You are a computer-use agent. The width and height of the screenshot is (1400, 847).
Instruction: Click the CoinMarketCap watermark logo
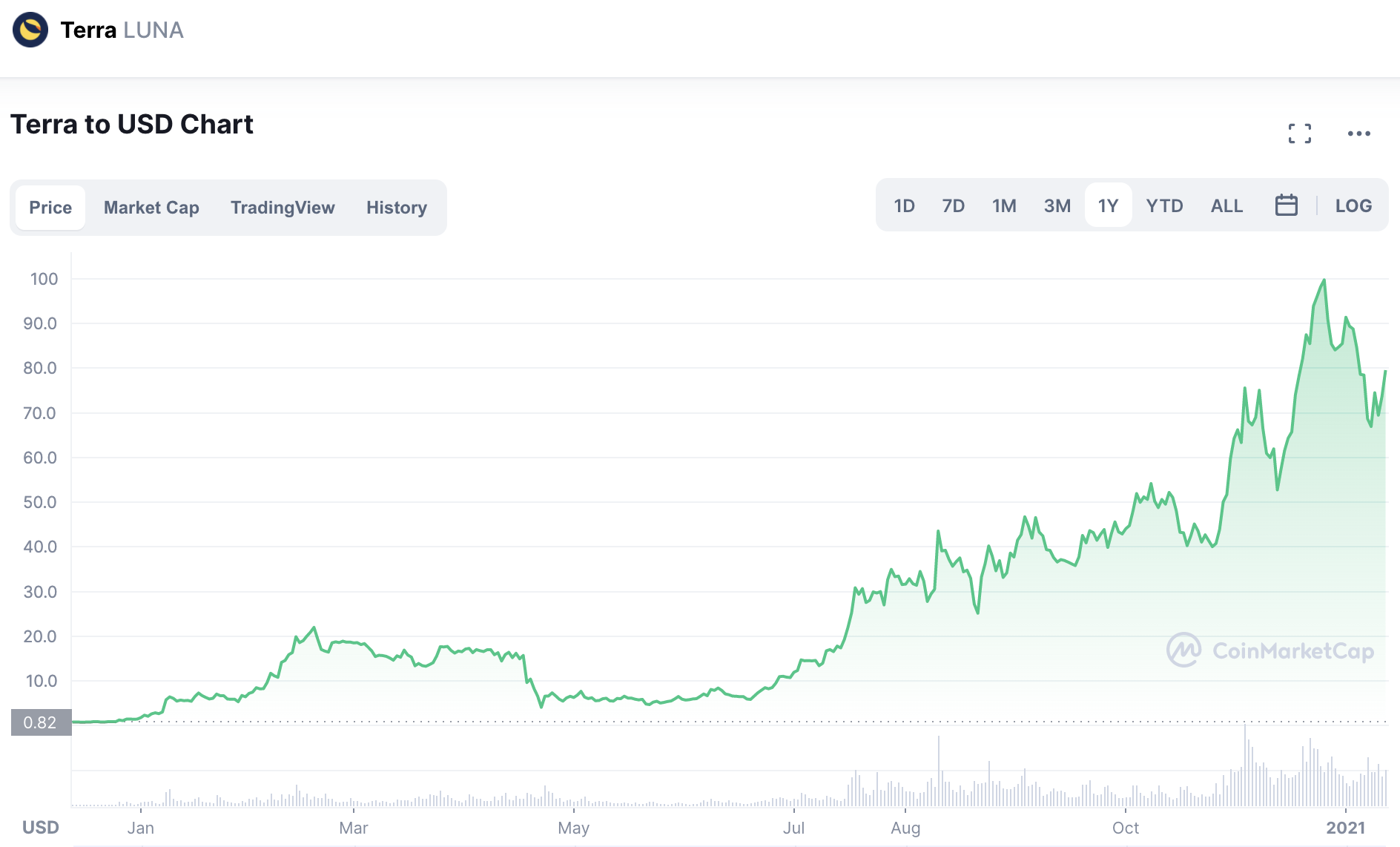coord(1269,650)
